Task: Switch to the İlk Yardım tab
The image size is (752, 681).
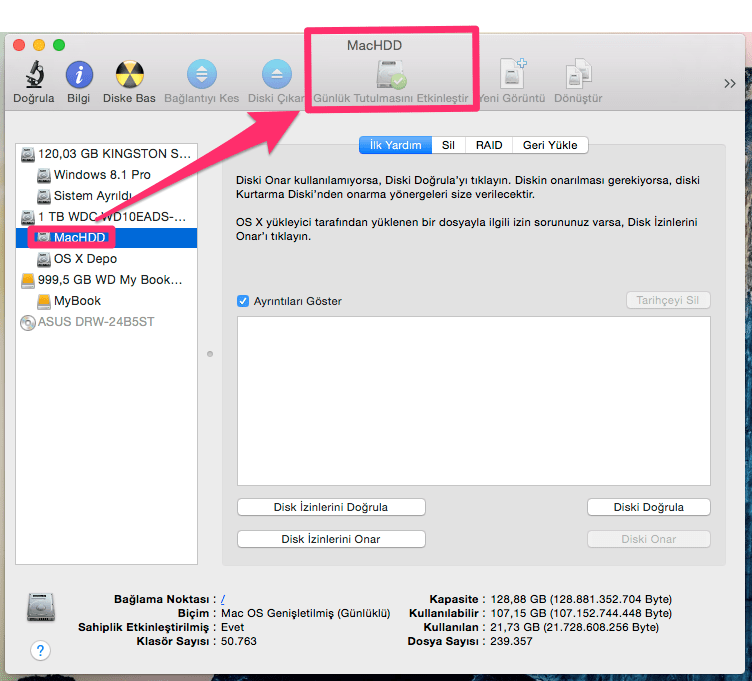Action: click(x=395, y=145)
